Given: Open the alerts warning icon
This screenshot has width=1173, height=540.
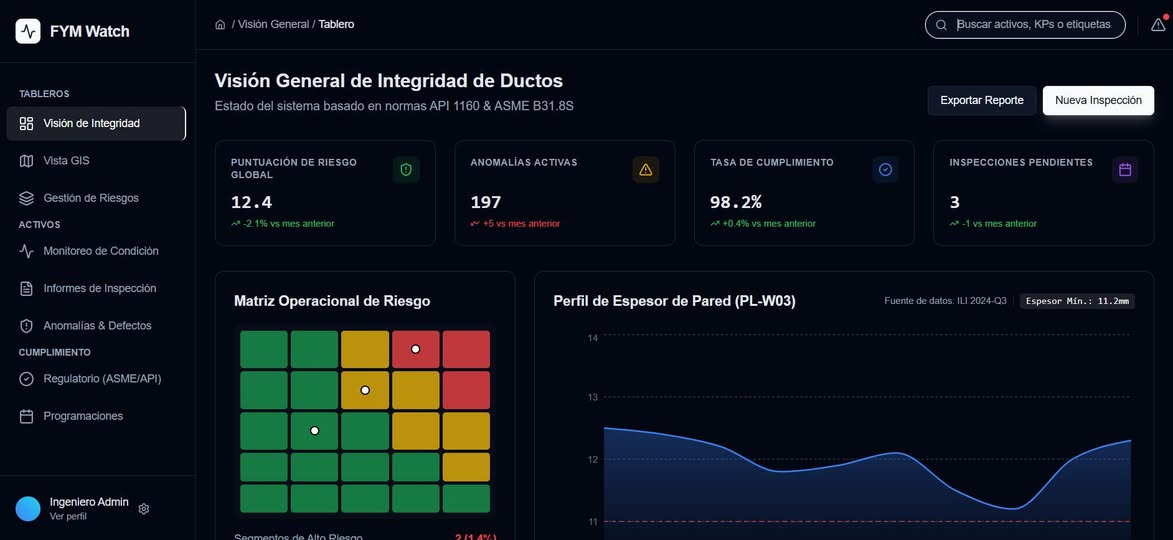Looking at the screenshot, I should tap(1158, 25).
